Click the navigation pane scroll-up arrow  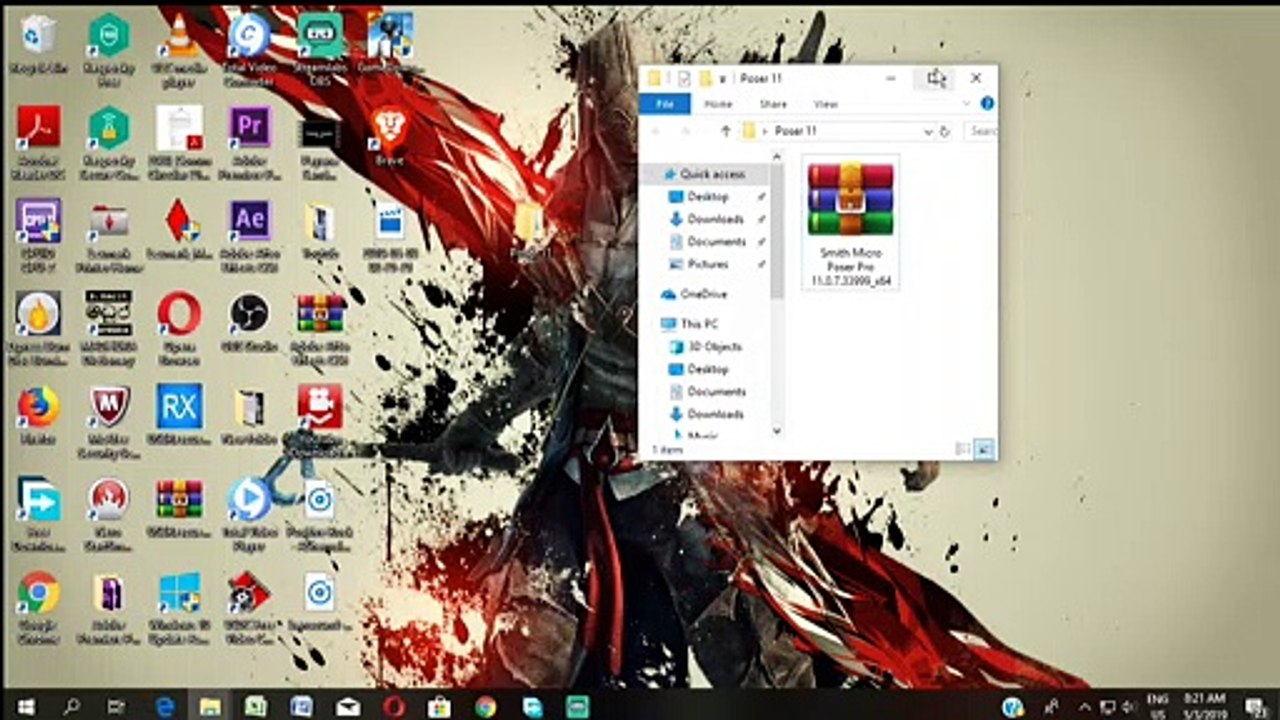pos(777,158)
